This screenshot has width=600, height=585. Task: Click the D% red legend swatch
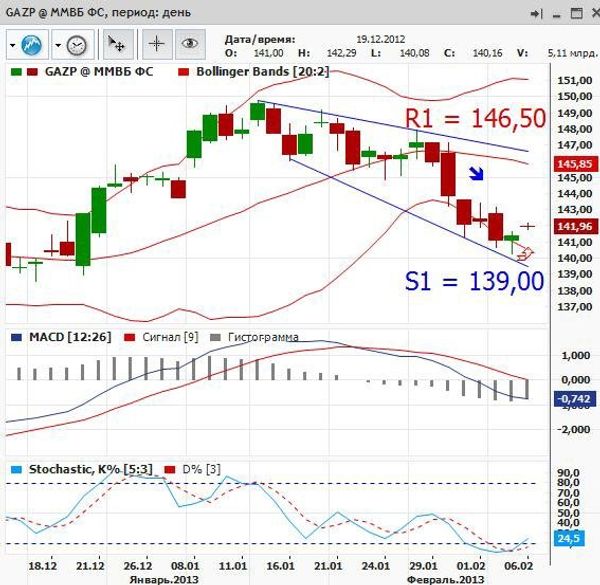pos(170,469)
